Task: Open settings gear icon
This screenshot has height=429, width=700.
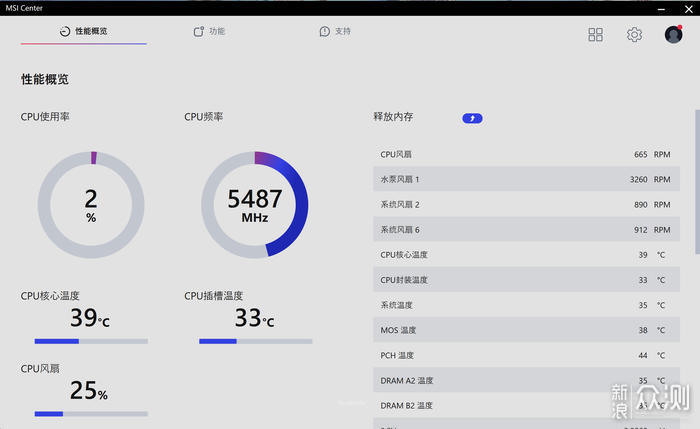Action: 634,34
